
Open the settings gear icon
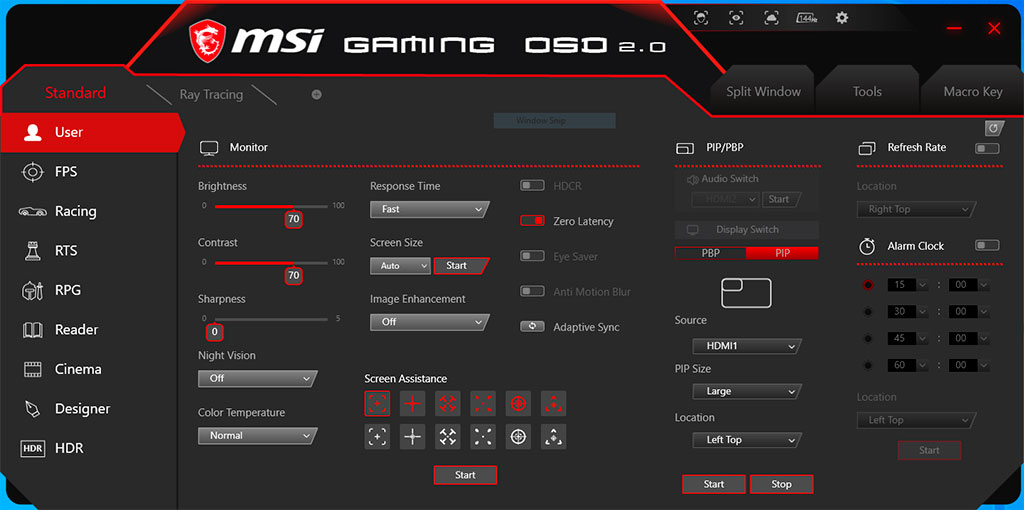[842, 18]
